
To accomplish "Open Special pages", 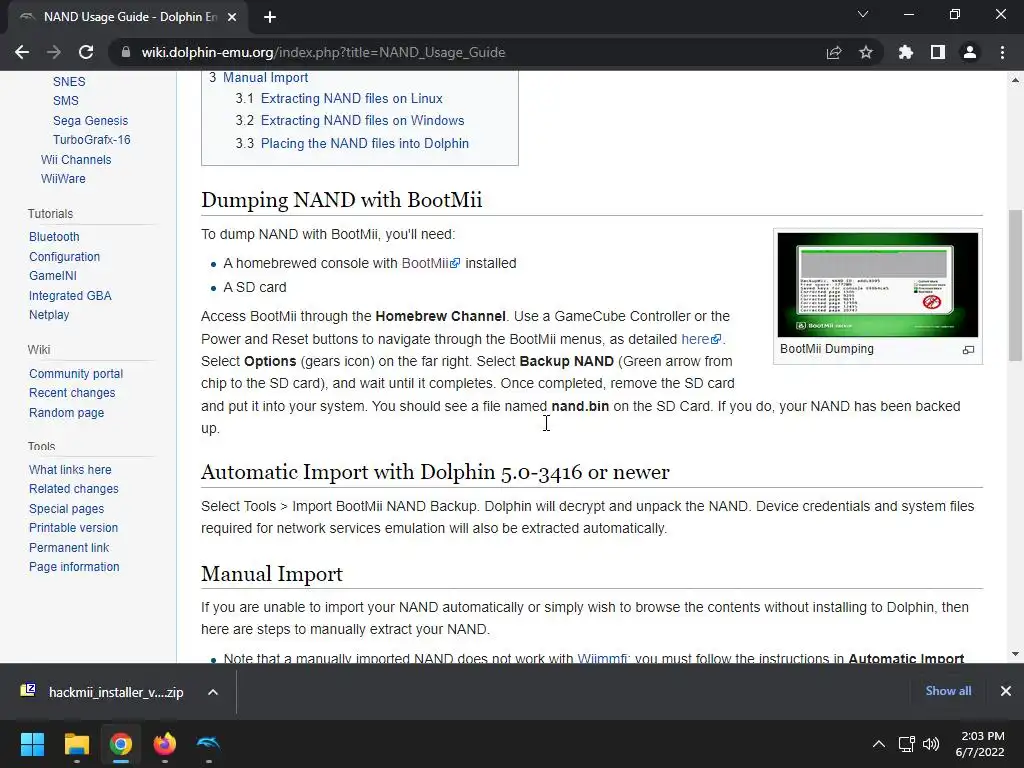I will [x=66, y=509].
